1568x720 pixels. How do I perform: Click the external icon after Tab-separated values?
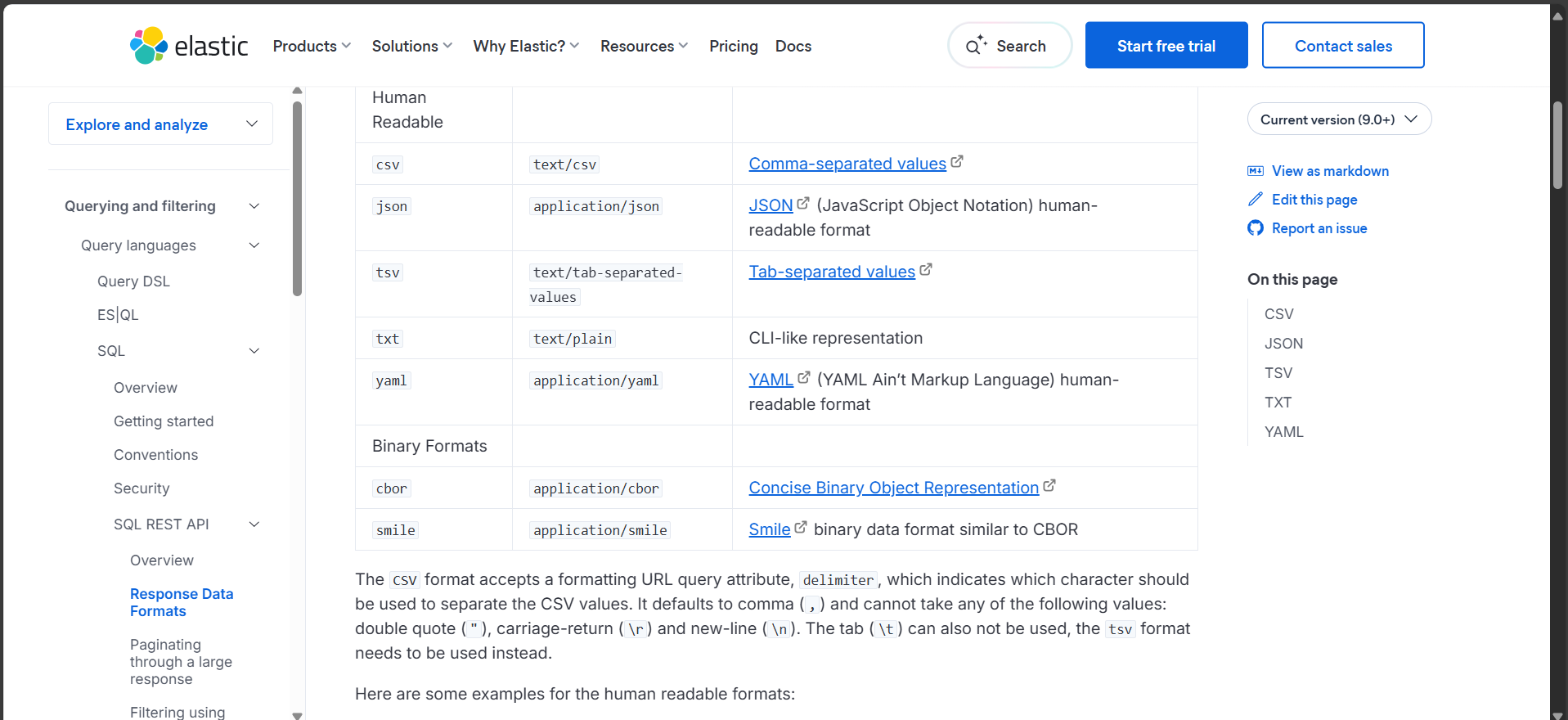926,269
